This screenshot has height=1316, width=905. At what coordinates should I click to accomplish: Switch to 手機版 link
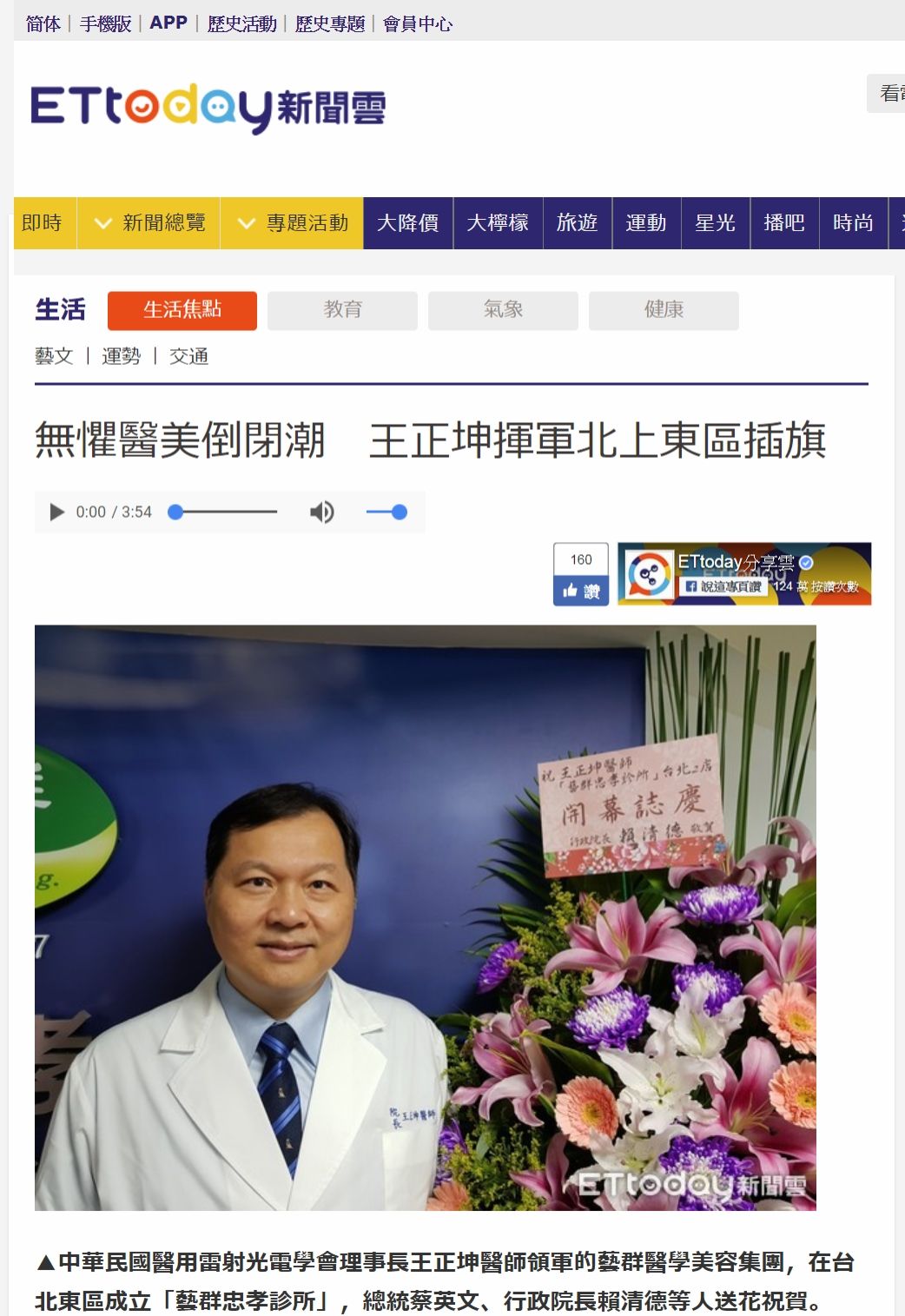point(106,24)
